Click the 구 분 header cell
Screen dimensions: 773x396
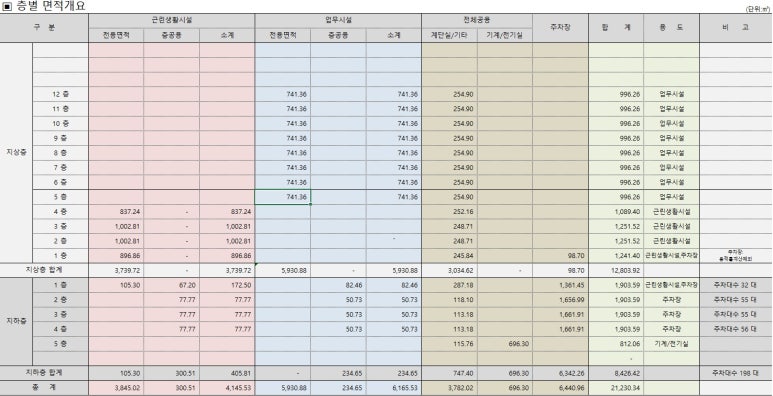44,28
